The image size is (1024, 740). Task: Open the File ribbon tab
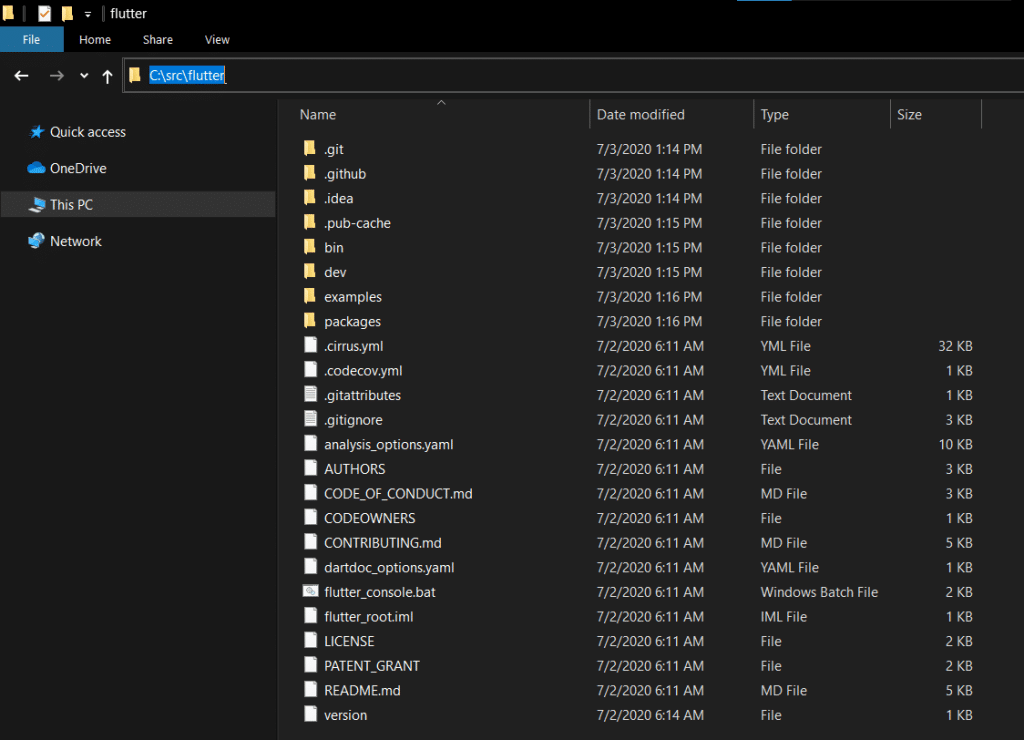[31, 40]
